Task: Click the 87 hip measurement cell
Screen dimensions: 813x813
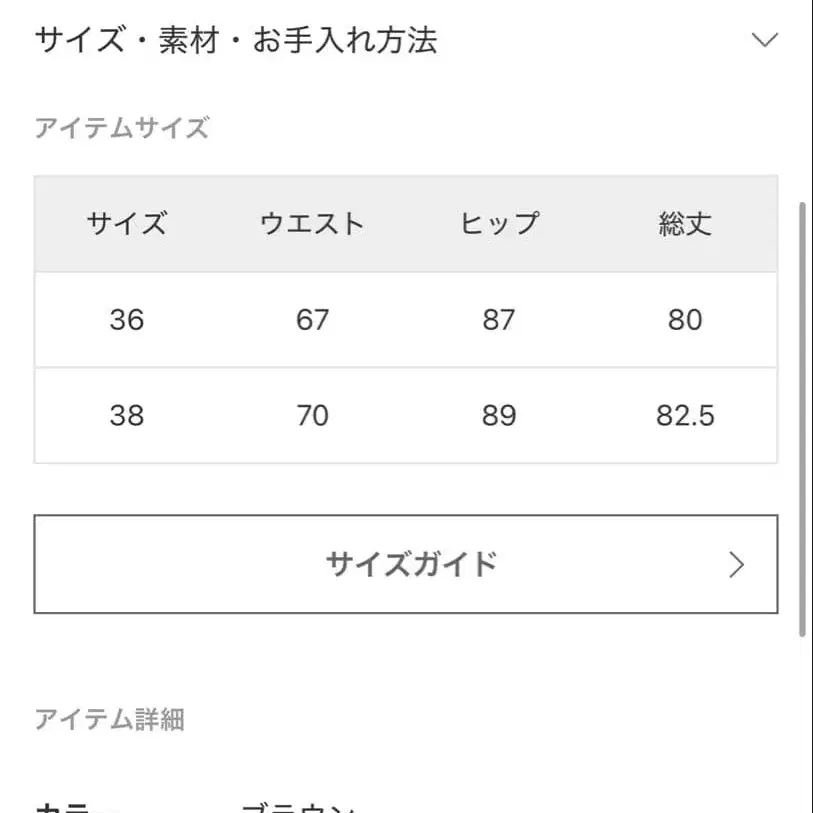Action: [499, 319]
